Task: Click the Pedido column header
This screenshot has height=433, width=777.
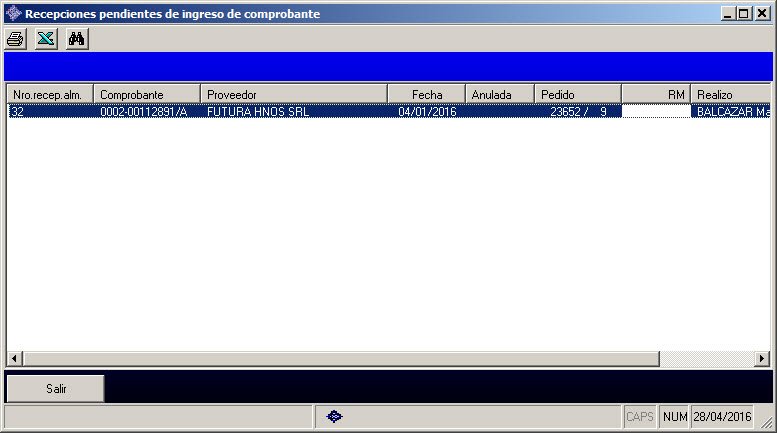Action: point(577,94)
